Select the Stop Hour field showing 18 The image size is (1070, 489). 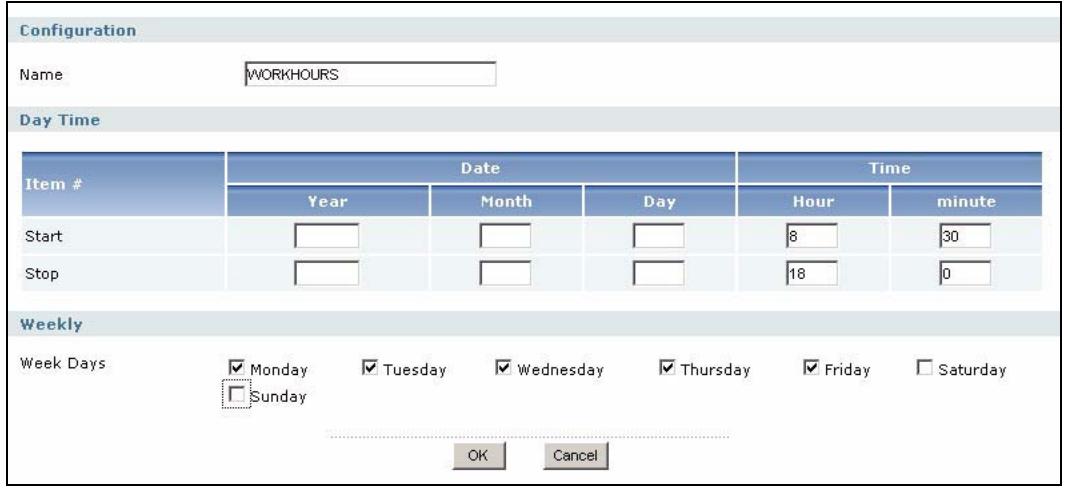tap(811, 273)
